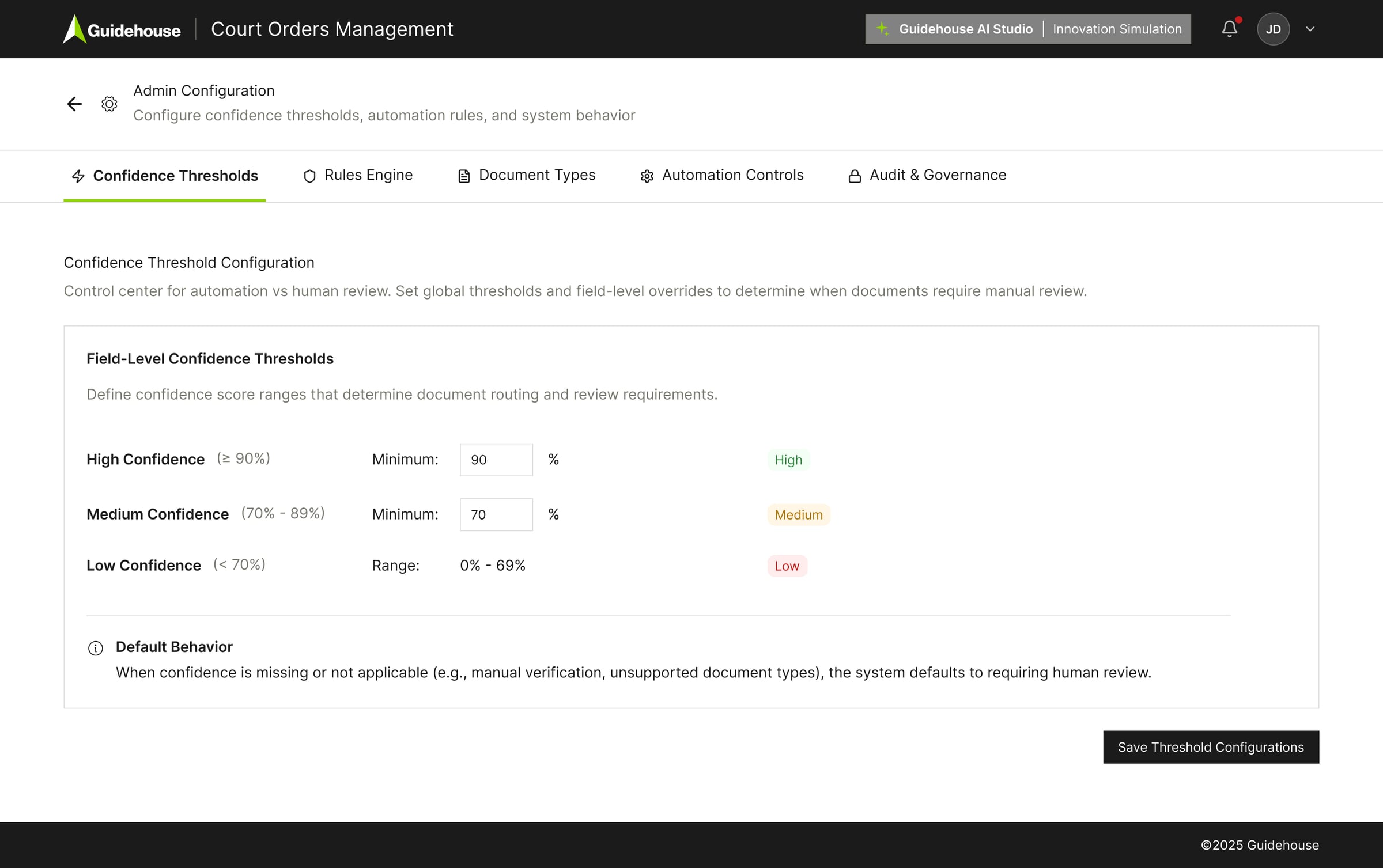
Task: Click the lightning icon on Confidence Thresholds tab
Action: click(x=78, y=176)
